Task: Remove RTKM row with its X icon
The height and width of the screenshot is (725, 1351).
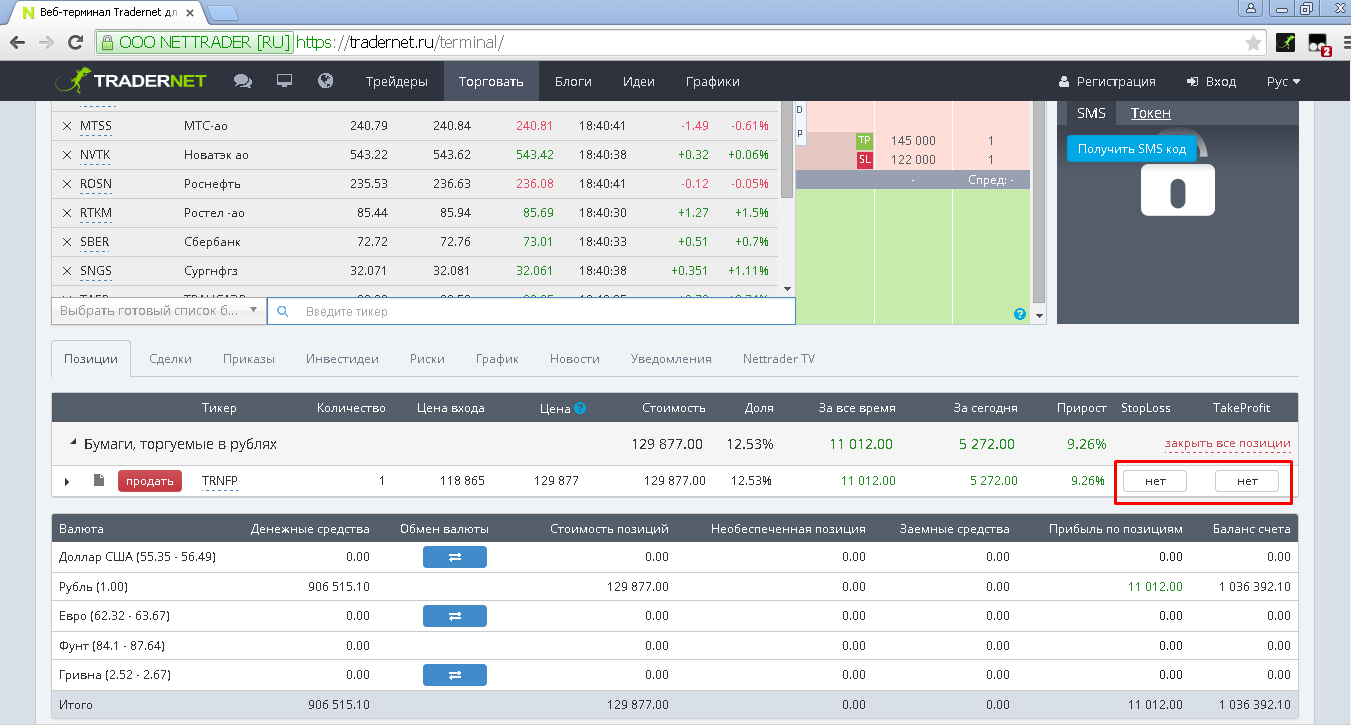Action: [x=67, y=213]
